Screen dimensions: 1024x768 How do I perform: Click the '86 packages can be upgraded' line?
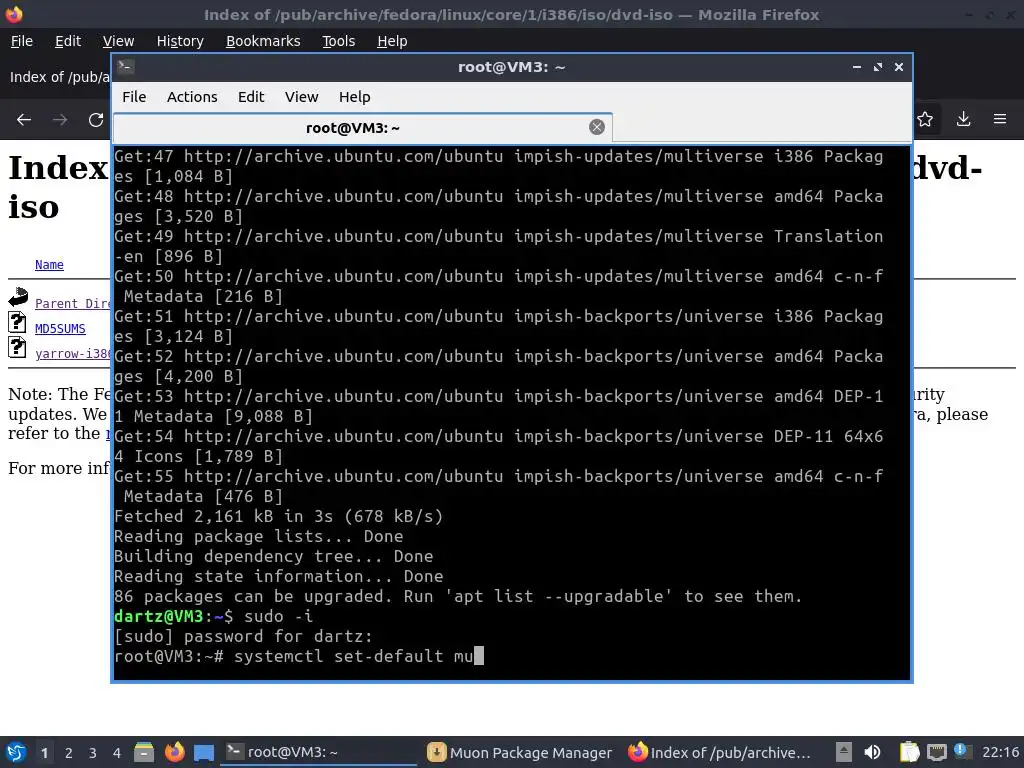click(x=458, y=596)
